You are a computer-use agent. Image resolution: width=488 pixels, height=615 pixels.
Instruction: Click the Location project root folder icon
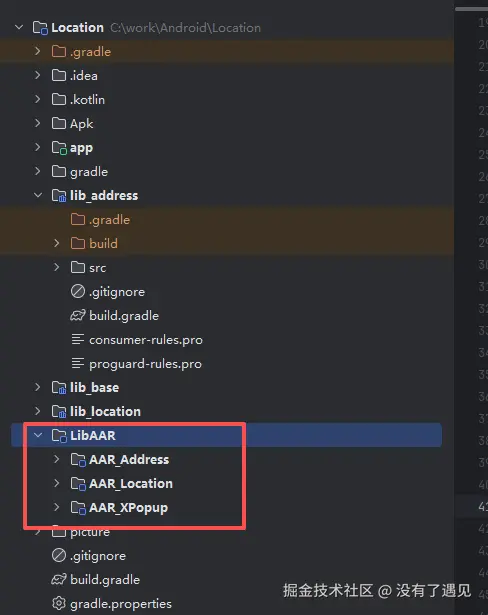[40, 27]
